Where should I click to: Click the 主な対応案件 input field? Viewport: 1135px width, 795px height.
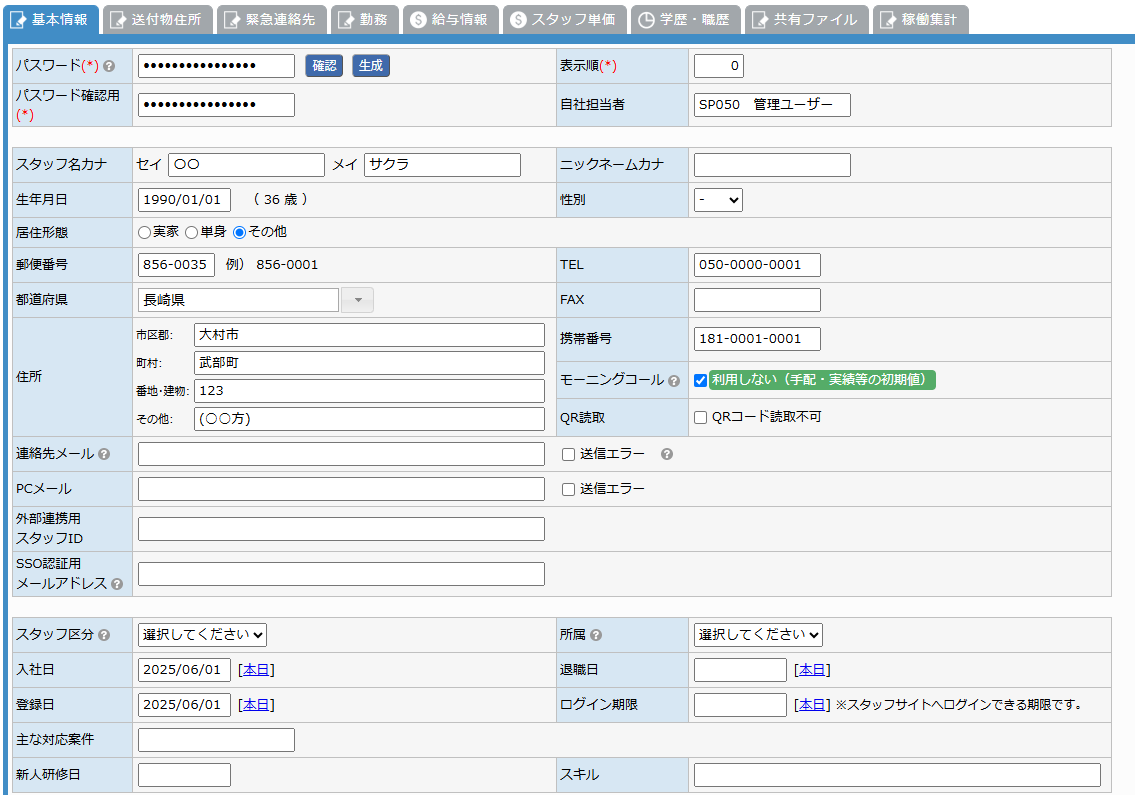[216, 740]
